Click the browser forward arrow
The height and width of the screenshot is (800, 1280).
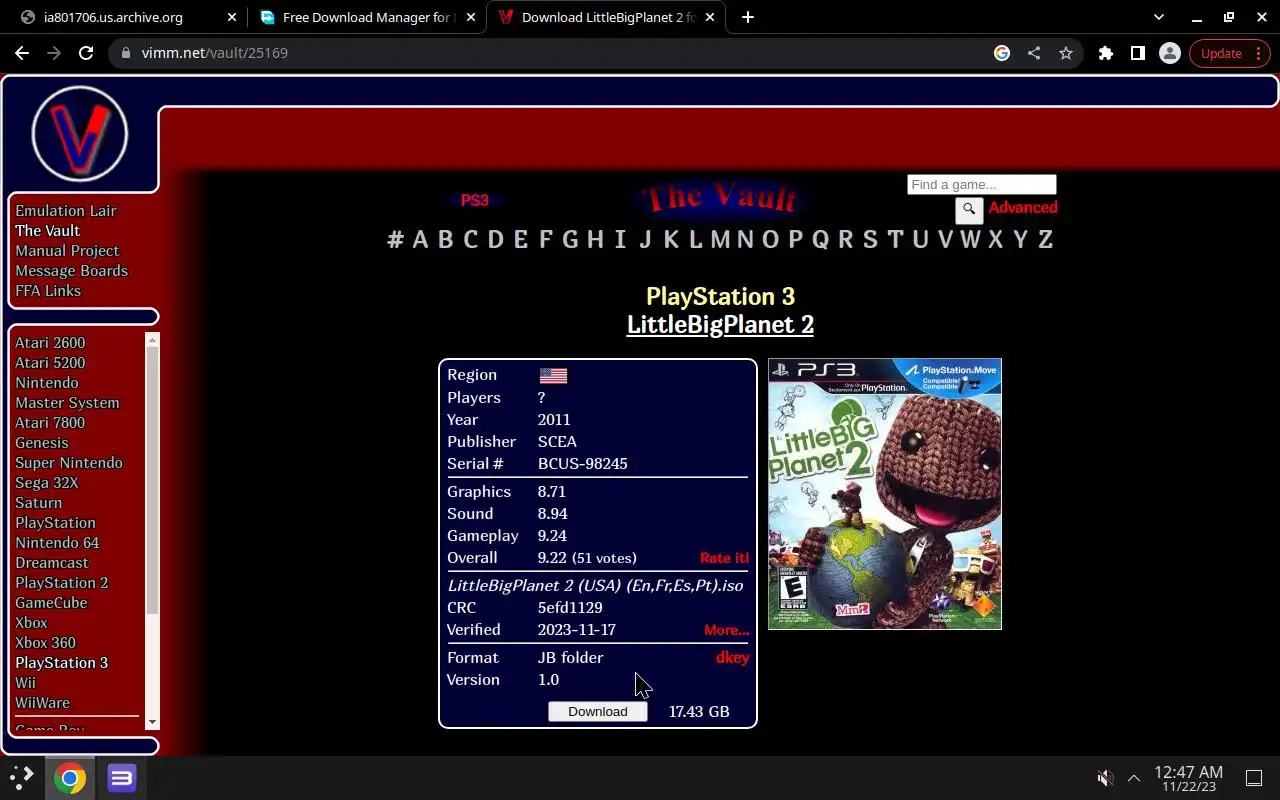[54, 53]
